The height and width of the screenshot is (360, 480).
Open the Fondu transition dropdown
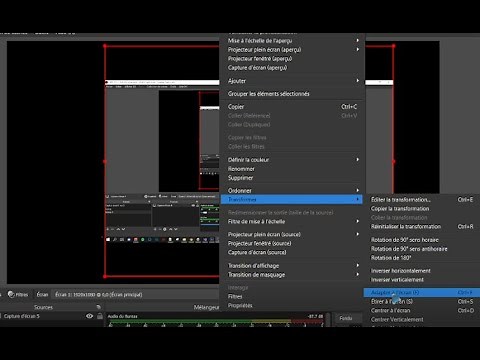(x=348, y=318)
